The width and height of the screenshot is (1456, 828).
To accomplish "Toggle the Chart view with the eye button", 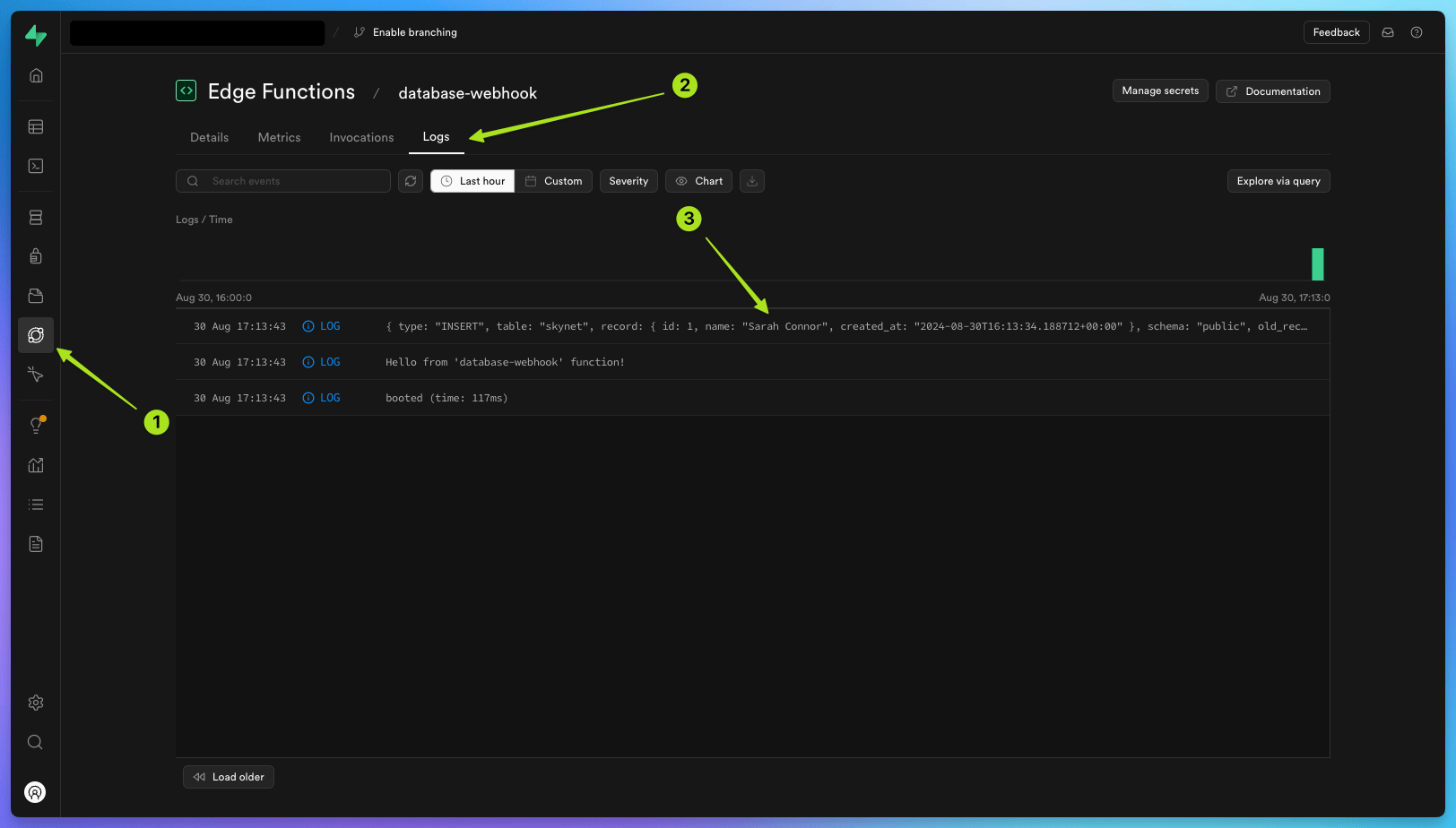I will tap(698, 180).
